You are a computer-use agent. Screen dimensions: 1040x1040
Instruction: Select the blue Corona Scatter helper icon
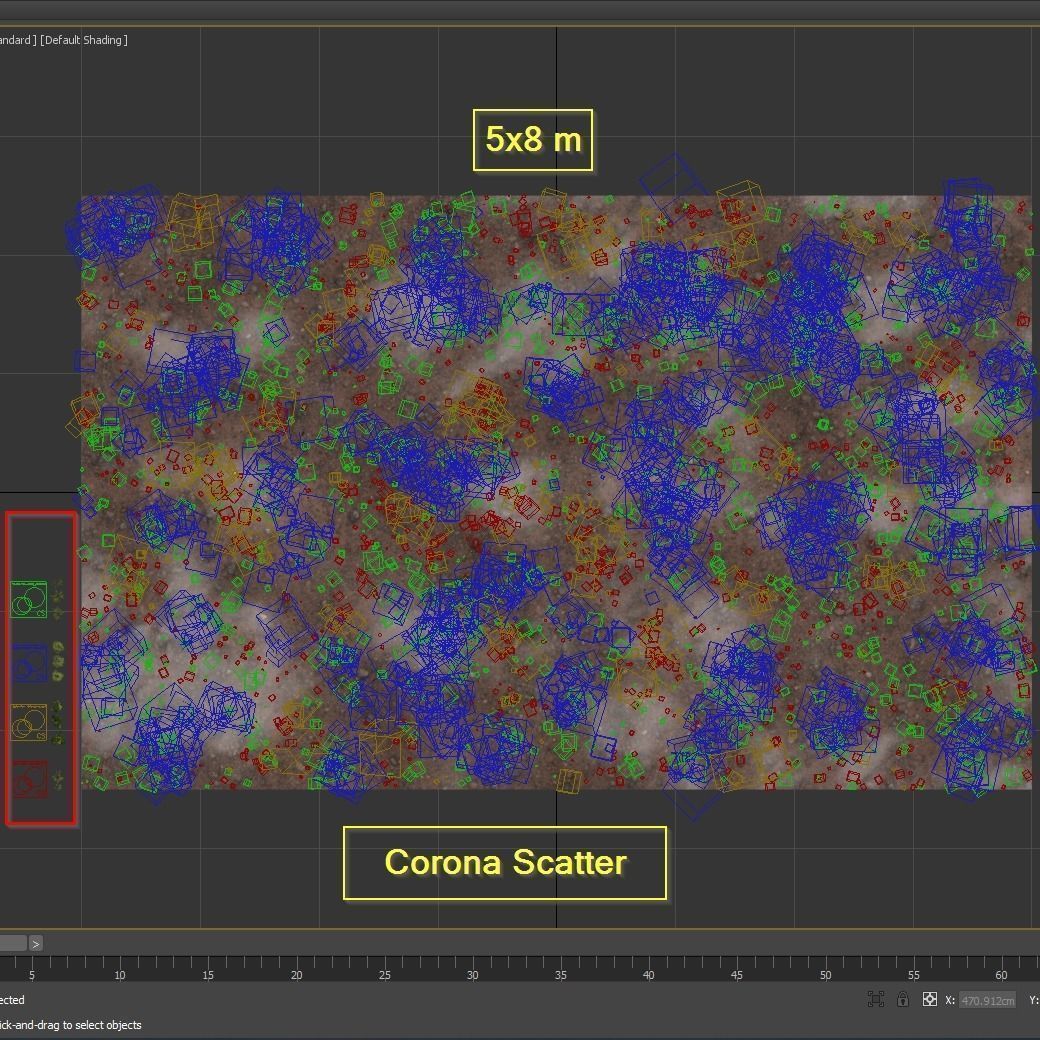(x=29, y=663)
